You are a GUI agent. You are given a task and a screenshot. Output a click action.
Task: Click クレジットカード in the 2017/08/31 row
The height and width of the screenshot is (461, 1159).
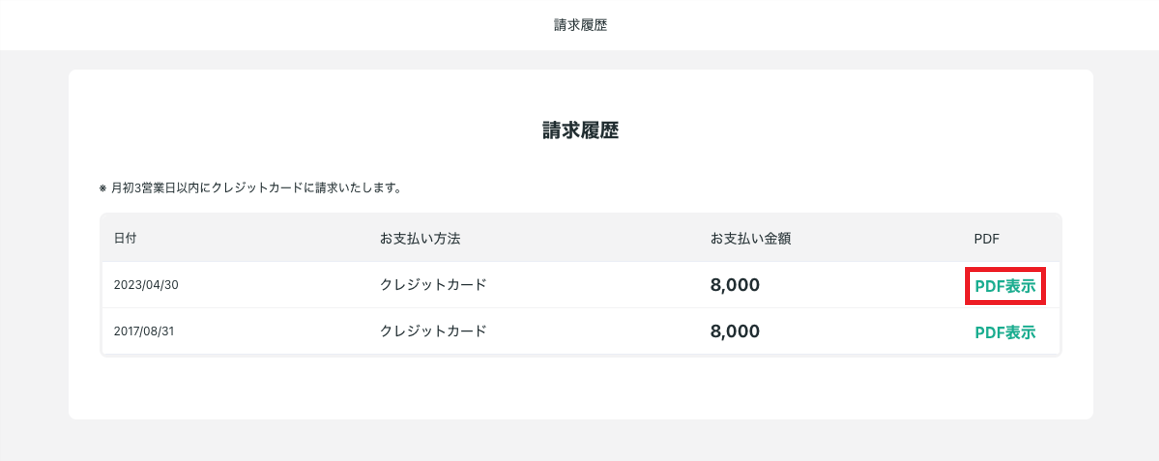tap(433, 331)
